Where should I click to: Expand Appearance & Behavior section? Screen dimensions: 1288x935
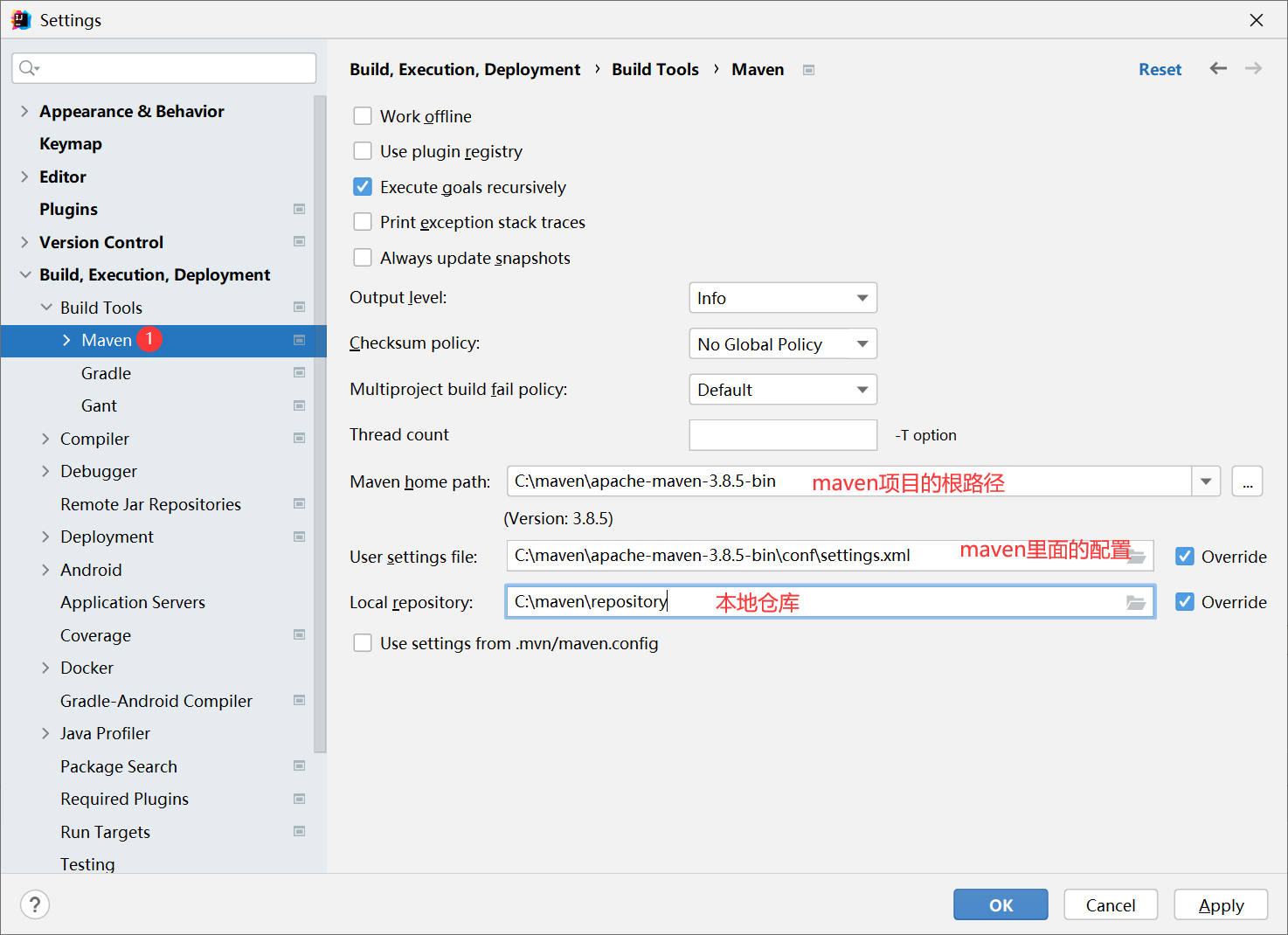(x=24, y=111)
